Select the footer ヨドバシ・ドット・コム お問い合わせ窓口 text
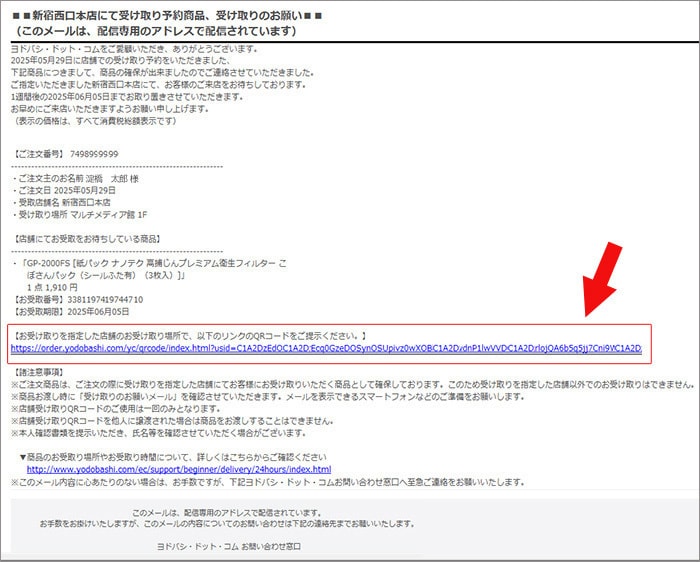Screen dimensions: 700x562 coord(229,546)
